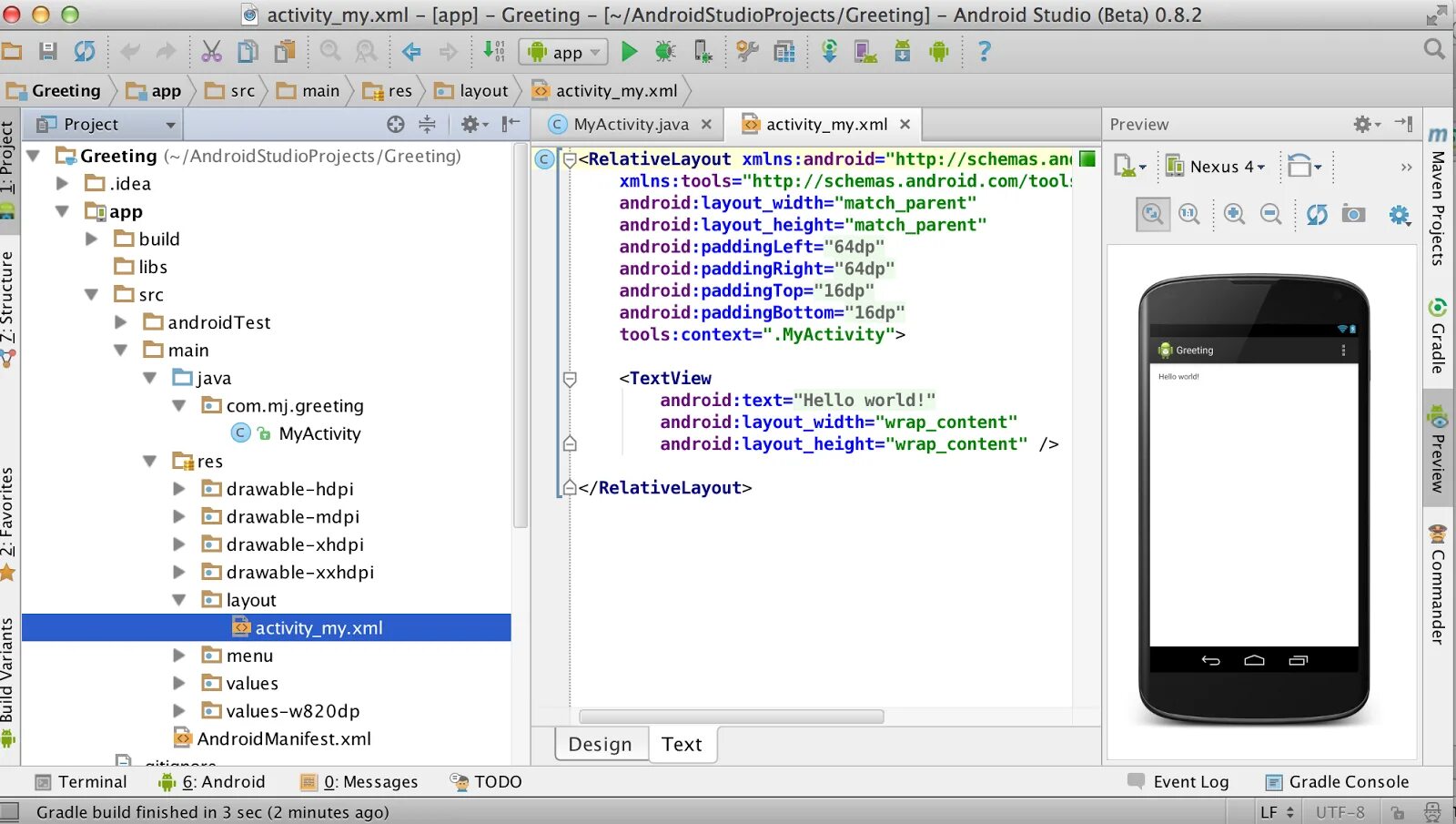Open the 0: Messages tool window

pyautogui.click(x=359, y=782)
